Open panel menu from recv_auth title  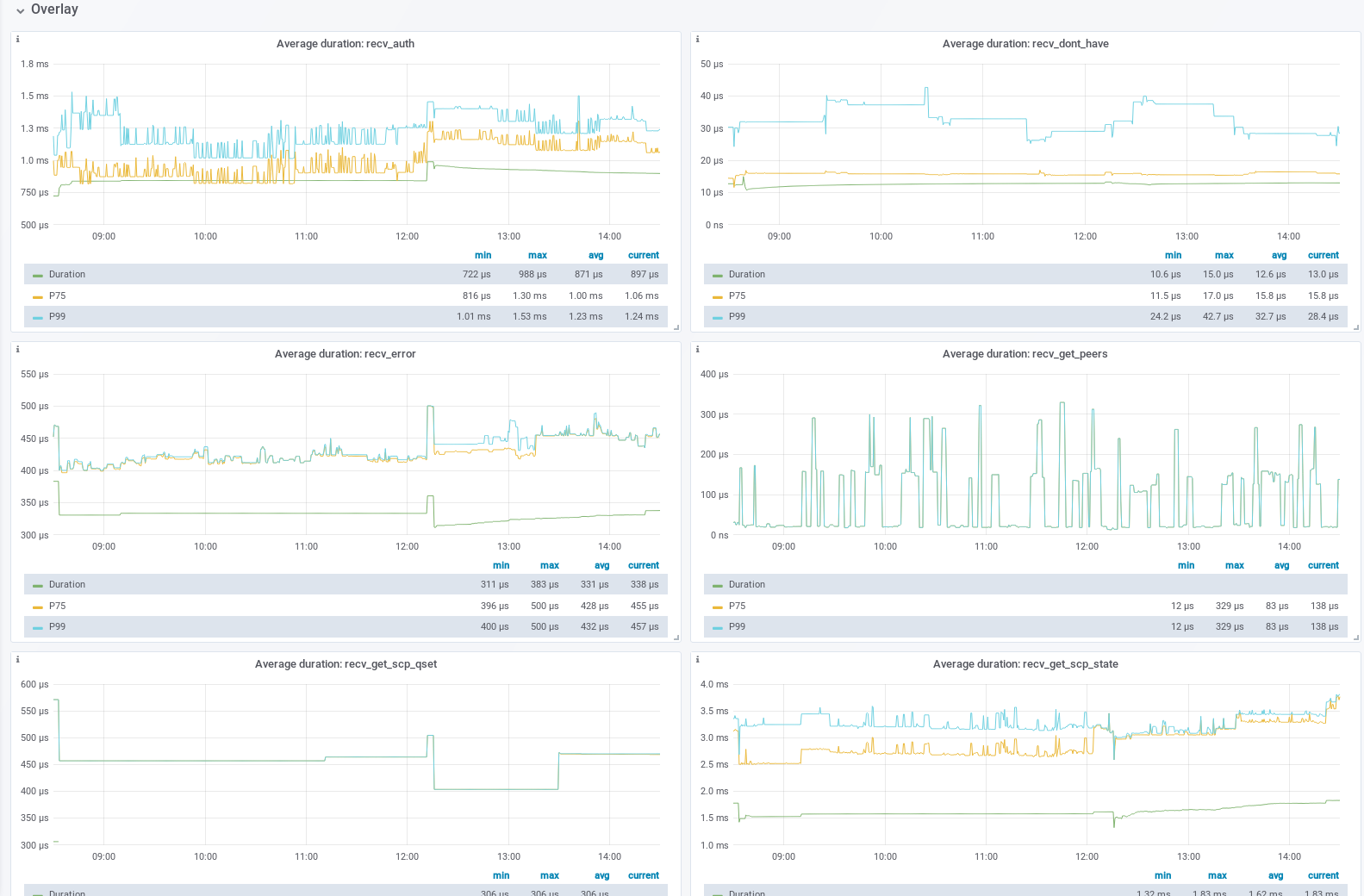coord(346,44)
